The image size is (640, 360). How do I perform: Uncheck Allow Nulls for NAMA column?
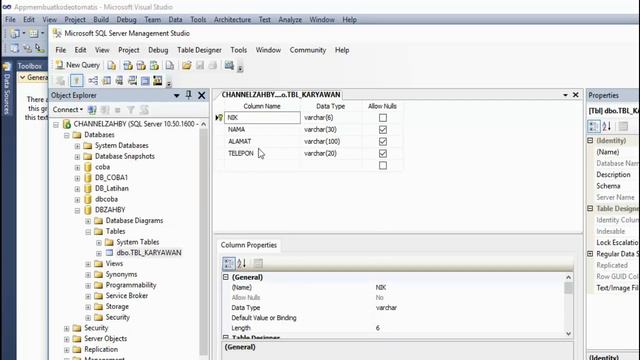tap(382, 129)
